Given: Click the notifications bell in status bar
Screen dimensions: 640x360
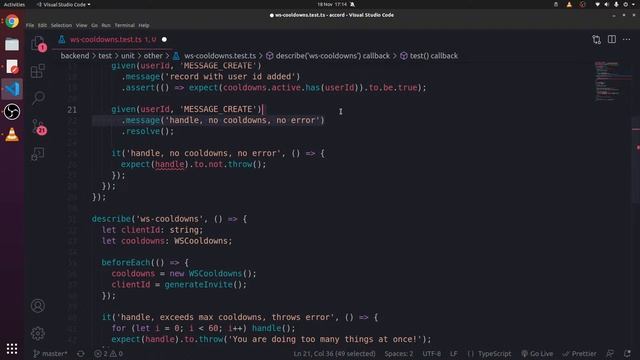Looking at the screenshot, I should click(x=627, y=353).
